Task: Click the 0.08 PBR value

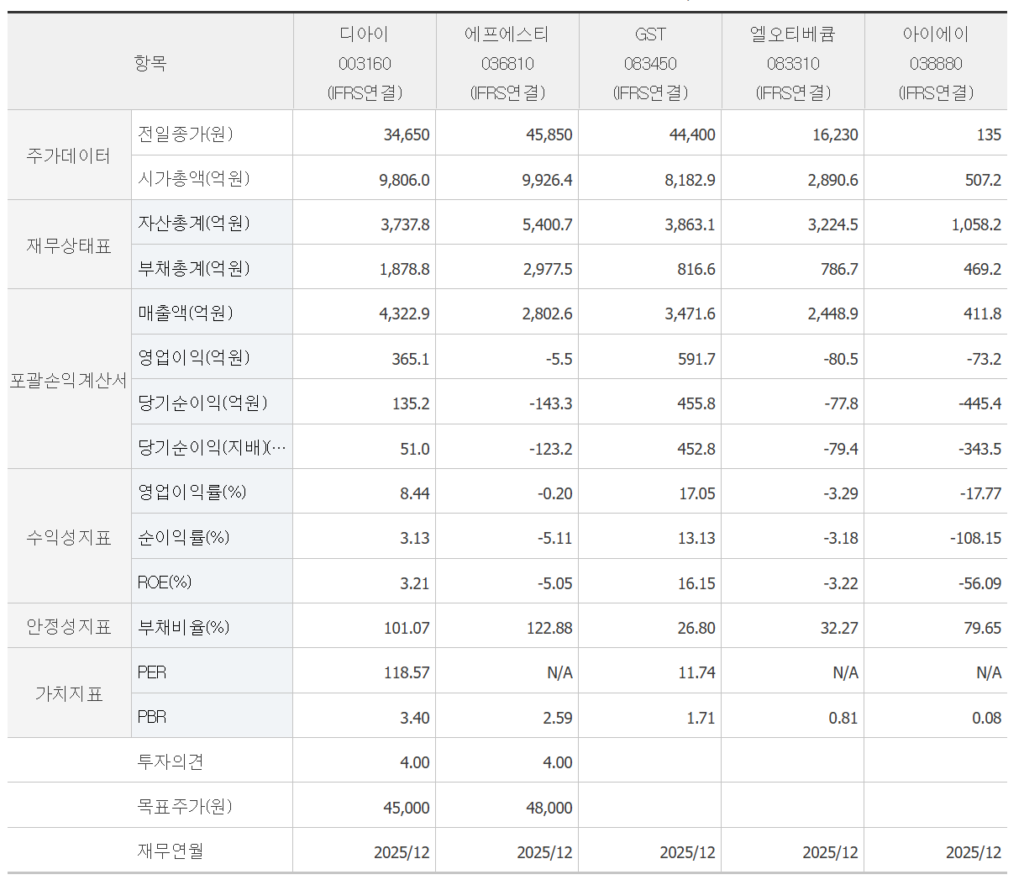Action: pos(986,718)
